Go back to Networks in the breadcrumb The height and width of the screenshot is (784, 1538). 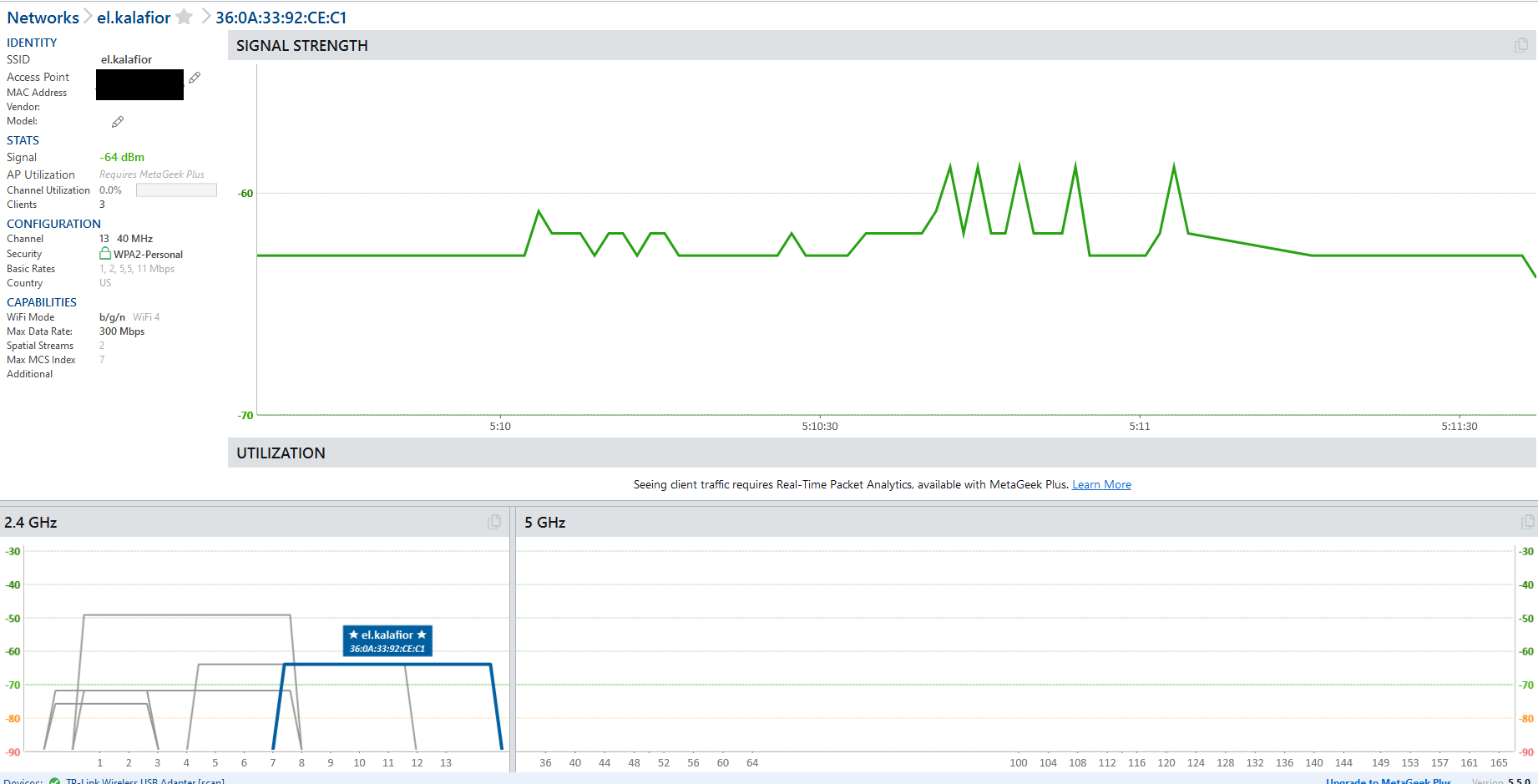43,18
